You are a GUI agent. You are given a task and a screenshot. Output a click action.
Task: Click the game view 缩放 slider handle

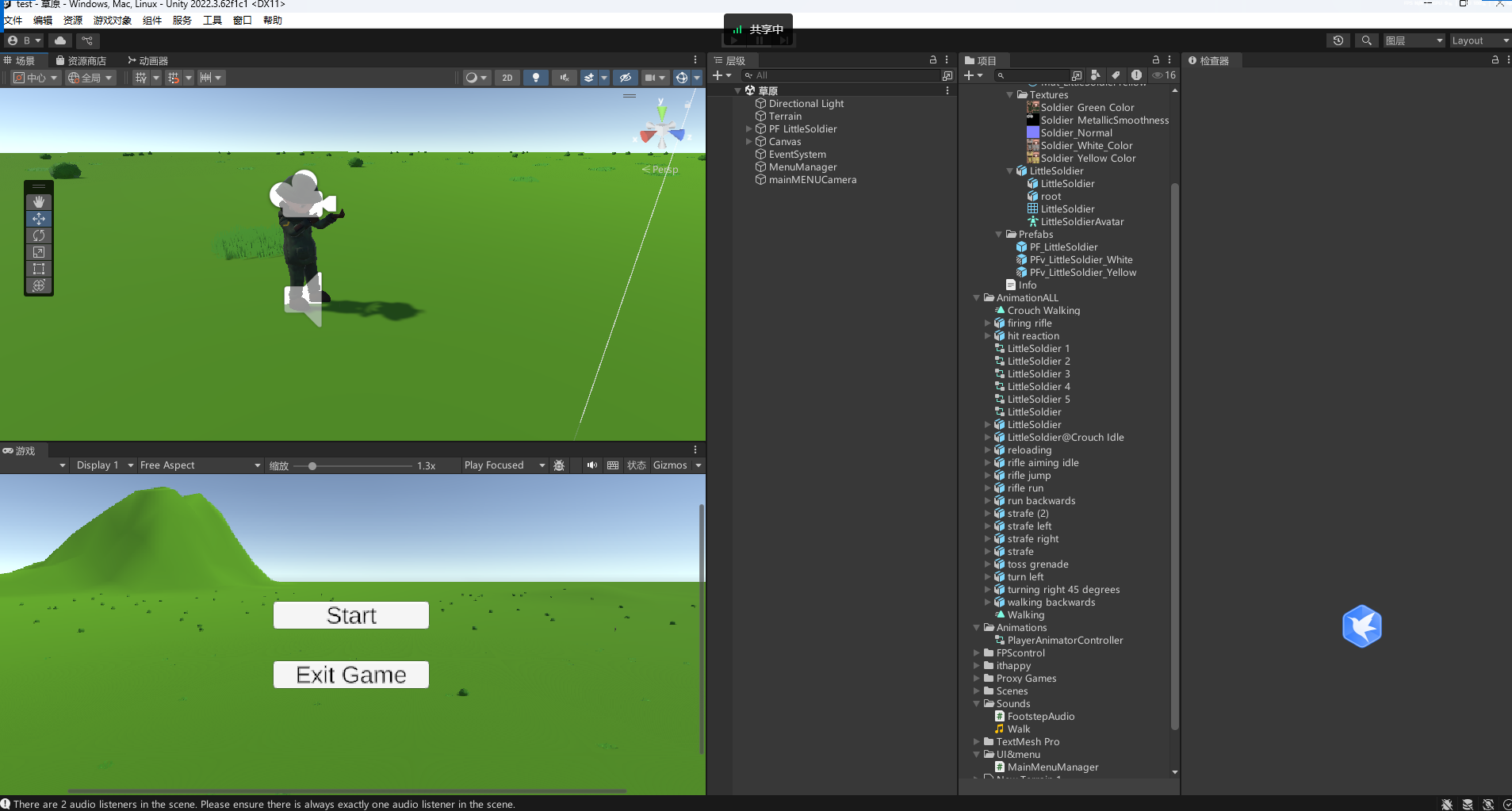312,466
